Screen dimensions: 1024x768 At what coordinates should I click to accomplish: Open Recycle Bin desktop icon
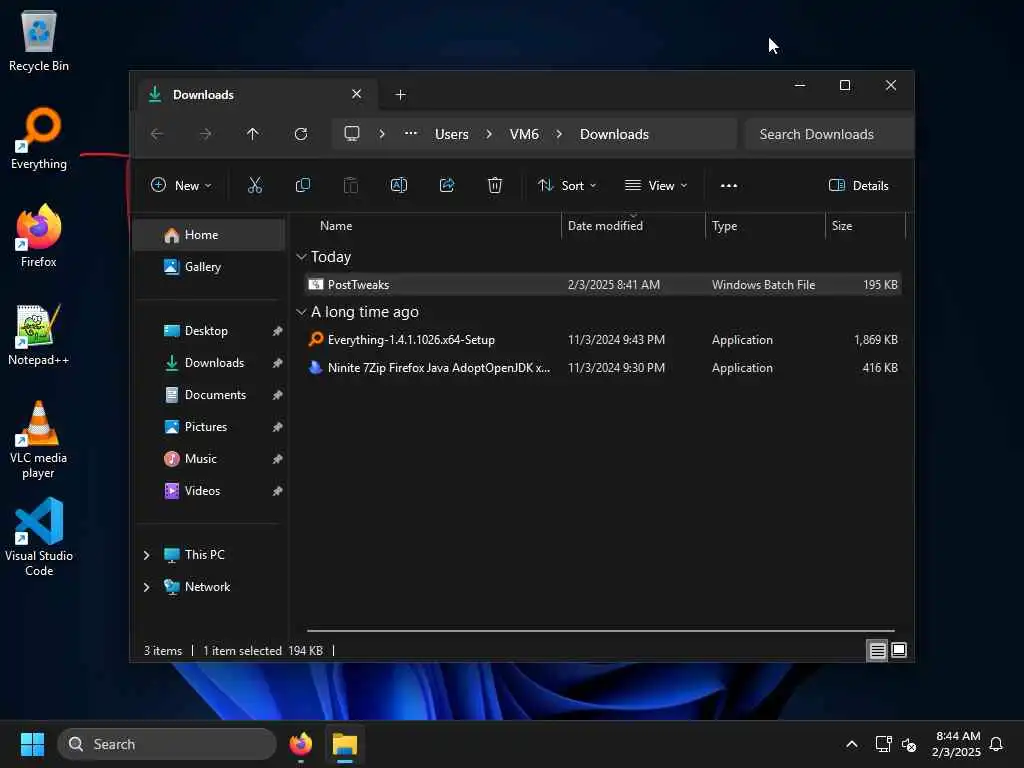(39, 41)
